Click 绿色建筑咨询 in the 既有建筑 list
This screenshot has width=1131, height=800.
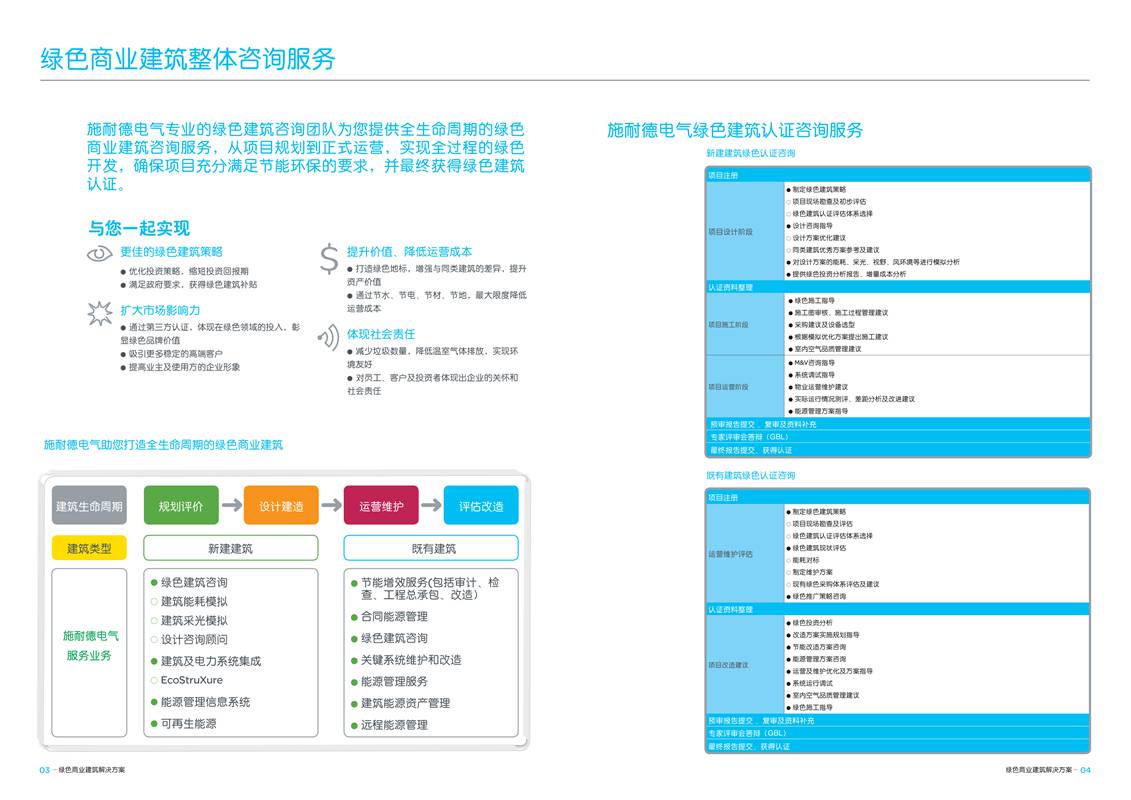pyautogui.click(x=390, y=638)
